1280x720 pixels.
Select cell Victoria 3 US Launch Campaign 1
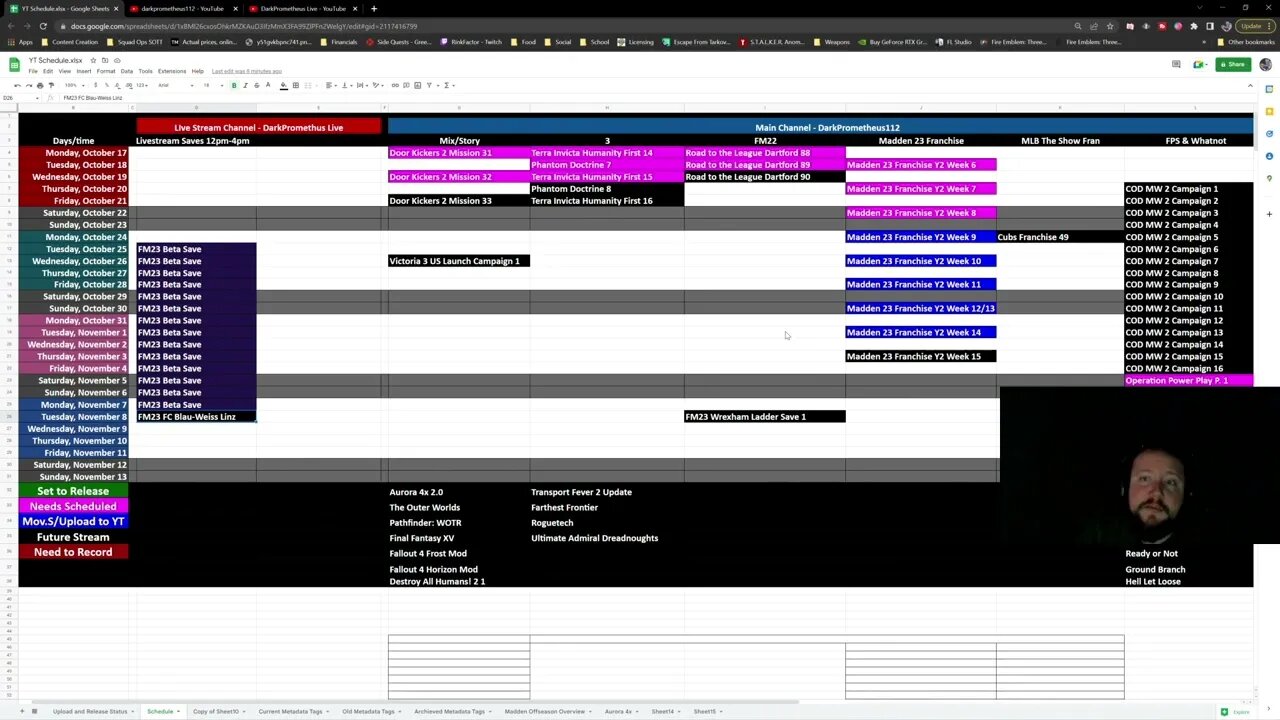coord(459,261)
